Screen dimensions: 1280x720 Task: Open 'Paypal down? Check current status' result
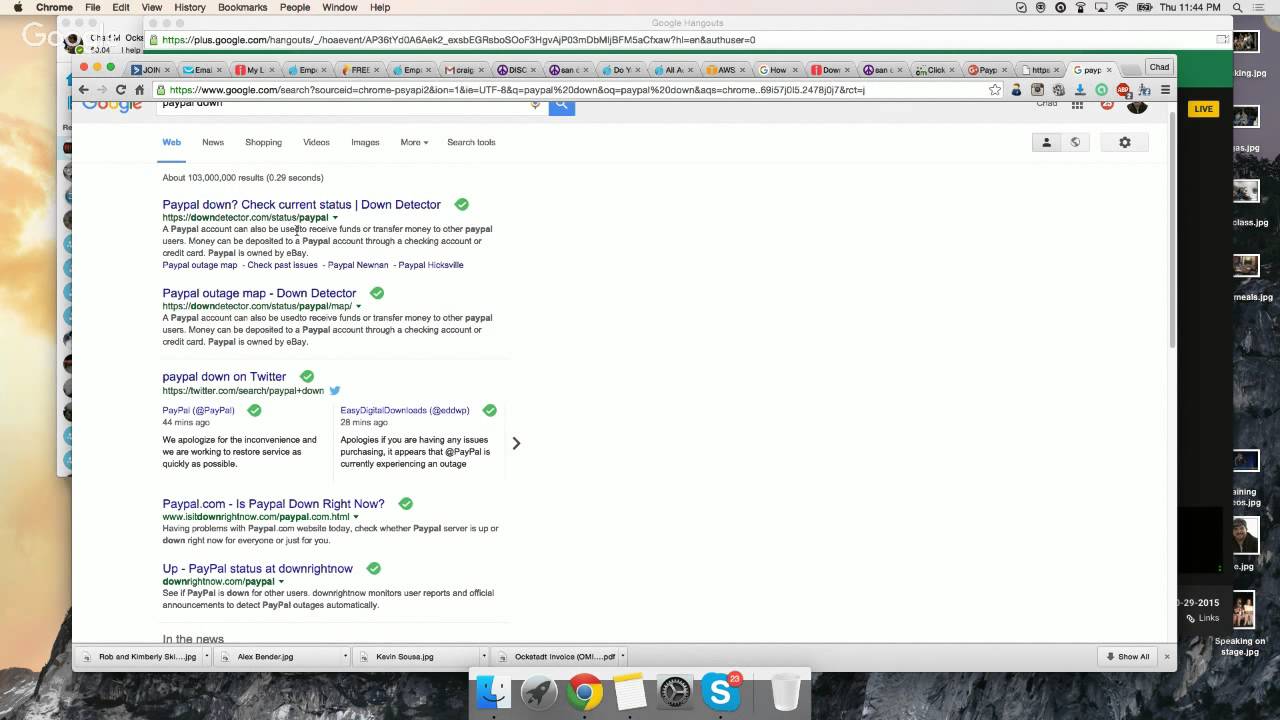(x=301, y=204)
